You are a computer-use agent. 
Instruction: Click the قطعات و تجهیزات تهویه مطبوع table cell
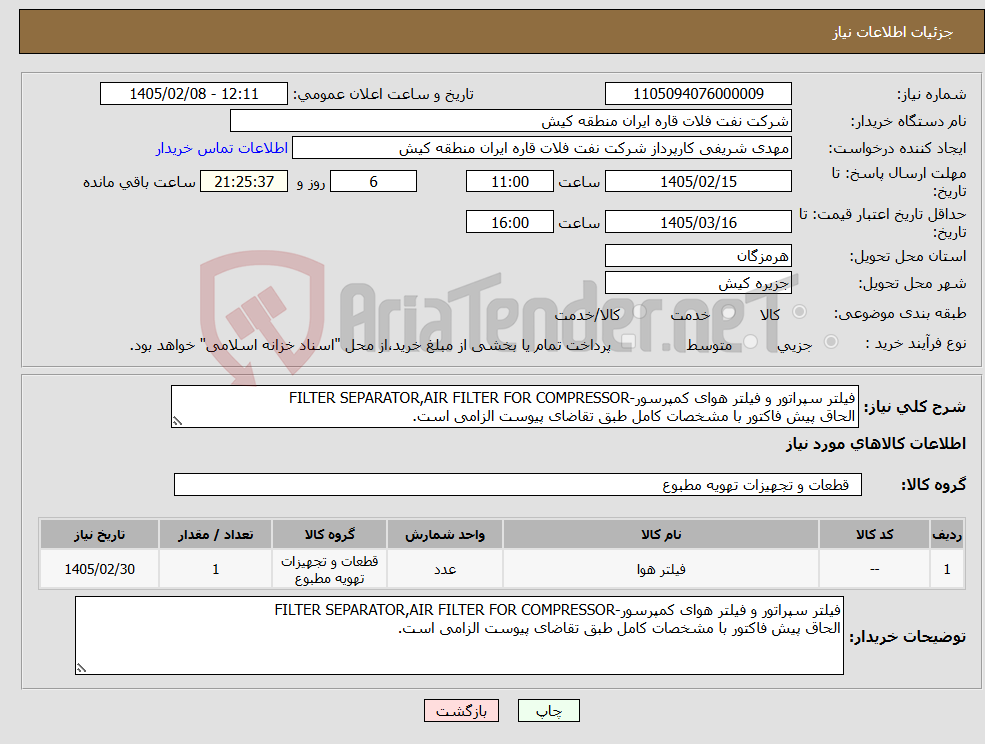(329, 569)
